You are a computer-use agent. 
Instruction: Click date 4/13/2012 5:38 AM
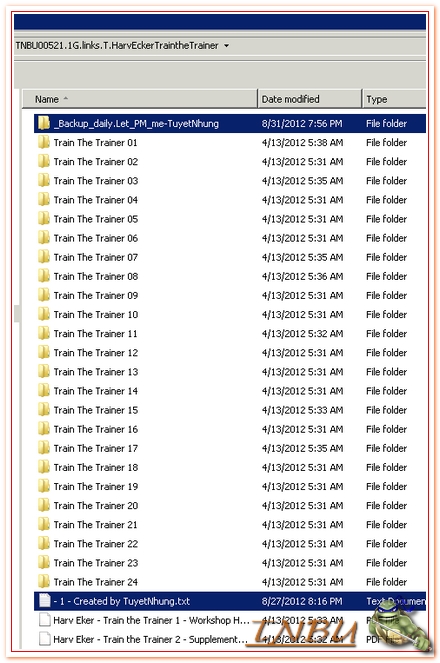302,142
